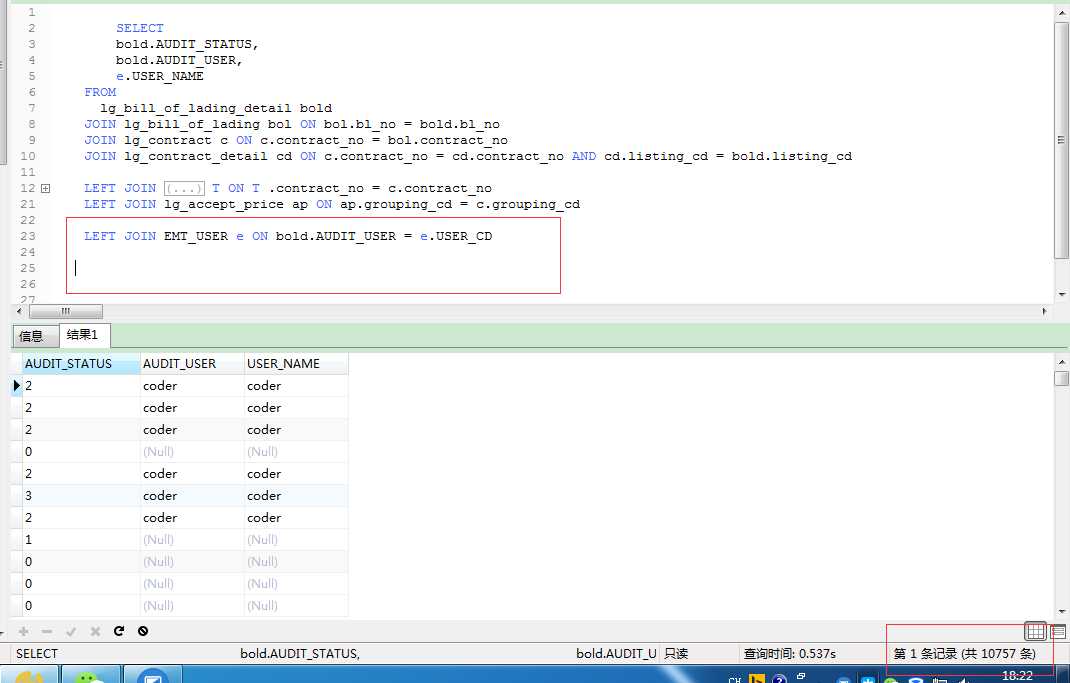Click the 查询时间: 0.537s status entry
1070x683 pixels.
(x=790, y=654)
